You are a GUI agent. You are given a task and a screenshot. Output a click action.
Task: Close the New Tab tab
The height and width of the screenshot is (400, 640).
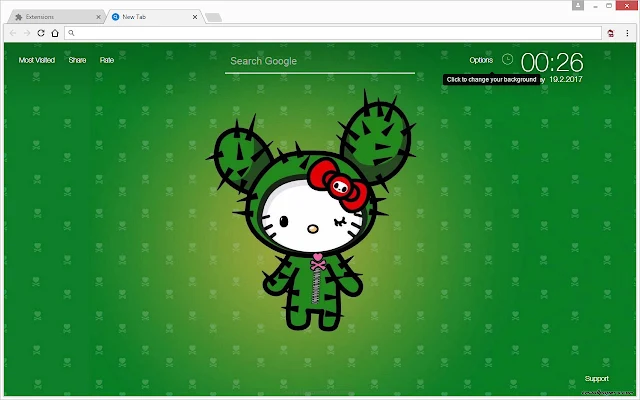pos(195,17)
